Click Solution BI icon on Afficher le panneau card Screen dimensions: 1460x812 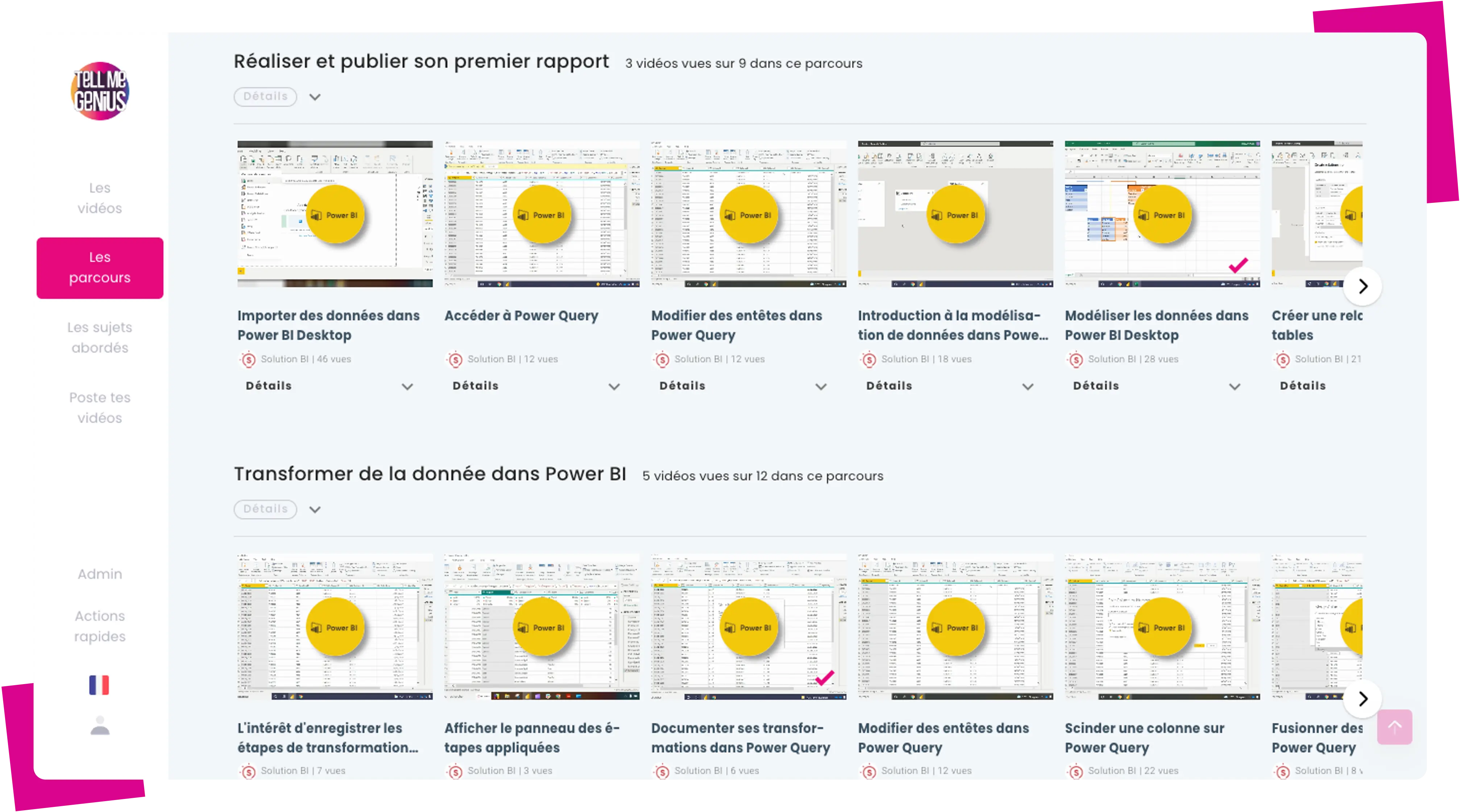point(455,771)
